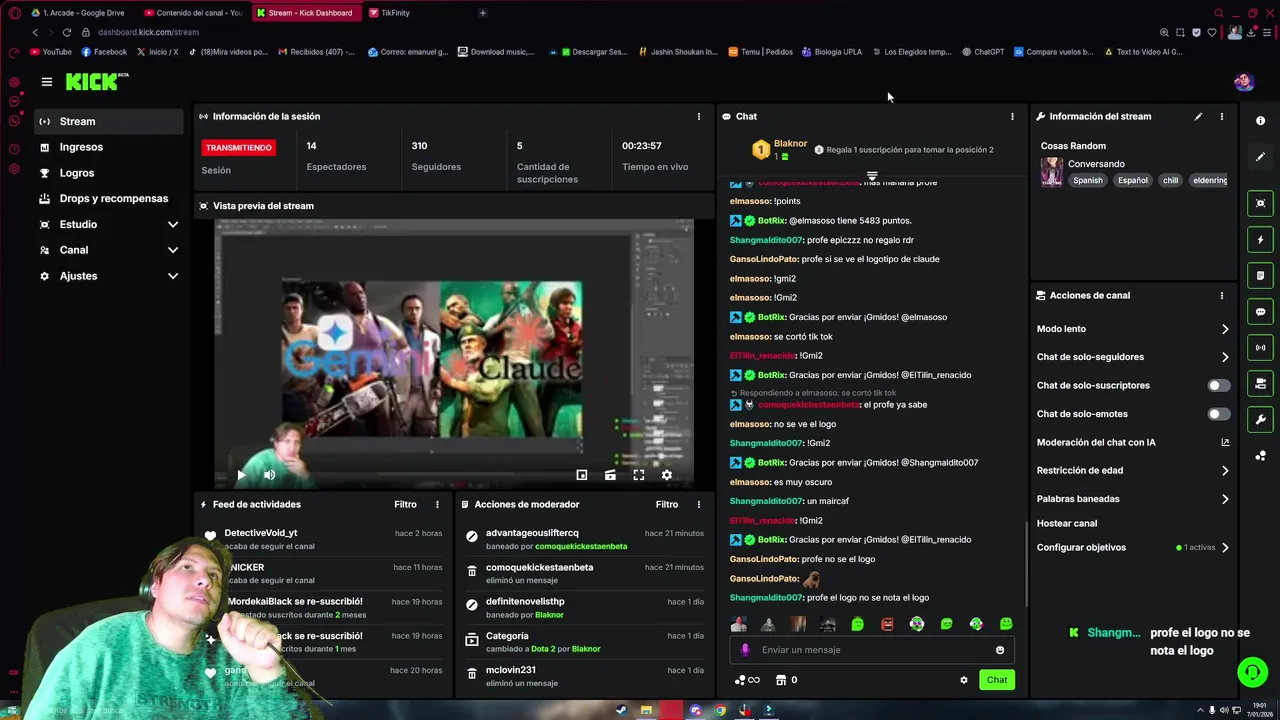Click Hostear canal

point(1067,523)
